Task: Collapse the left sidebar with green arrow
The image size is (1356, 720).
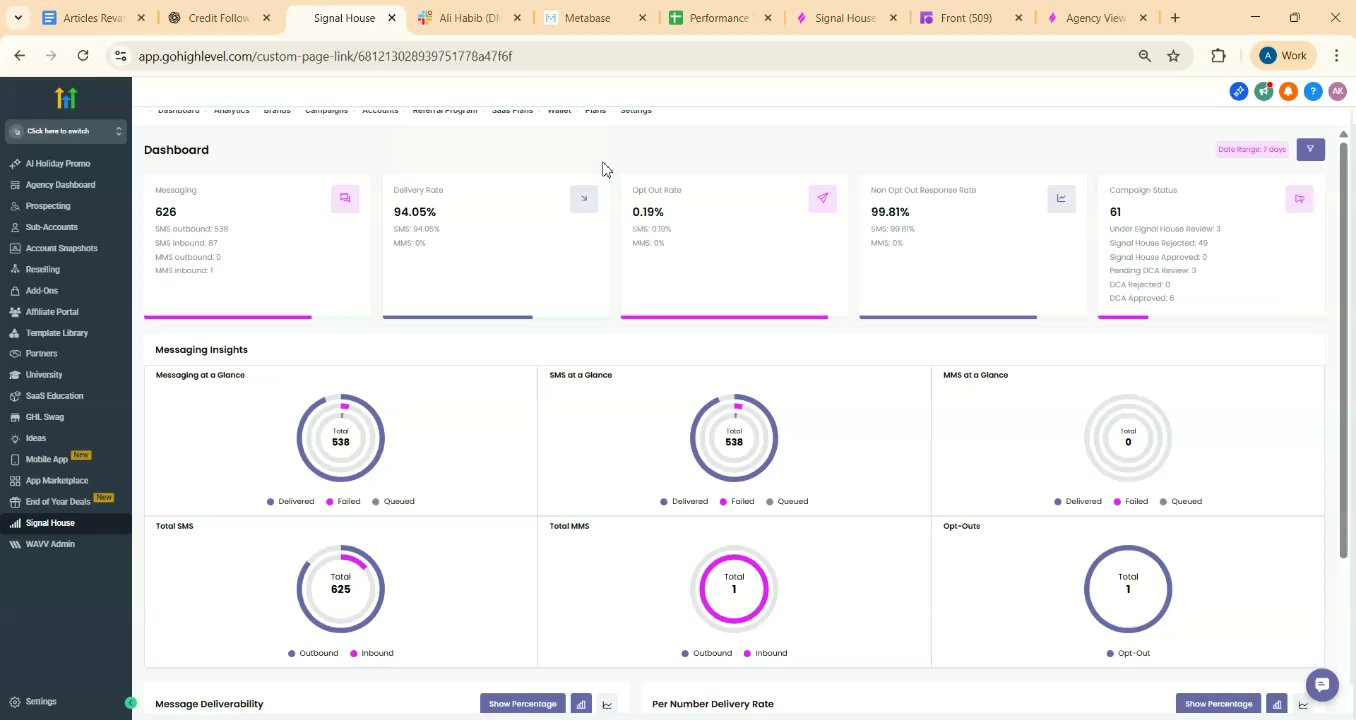Action: 130,703
